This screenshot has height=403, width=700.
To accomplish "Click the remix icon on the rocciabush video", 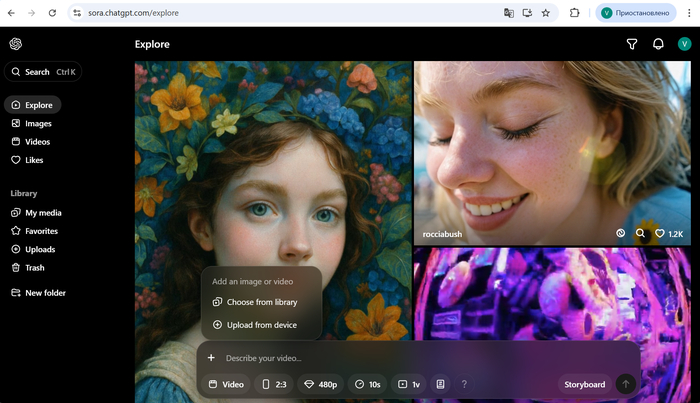I will (620, 233).
